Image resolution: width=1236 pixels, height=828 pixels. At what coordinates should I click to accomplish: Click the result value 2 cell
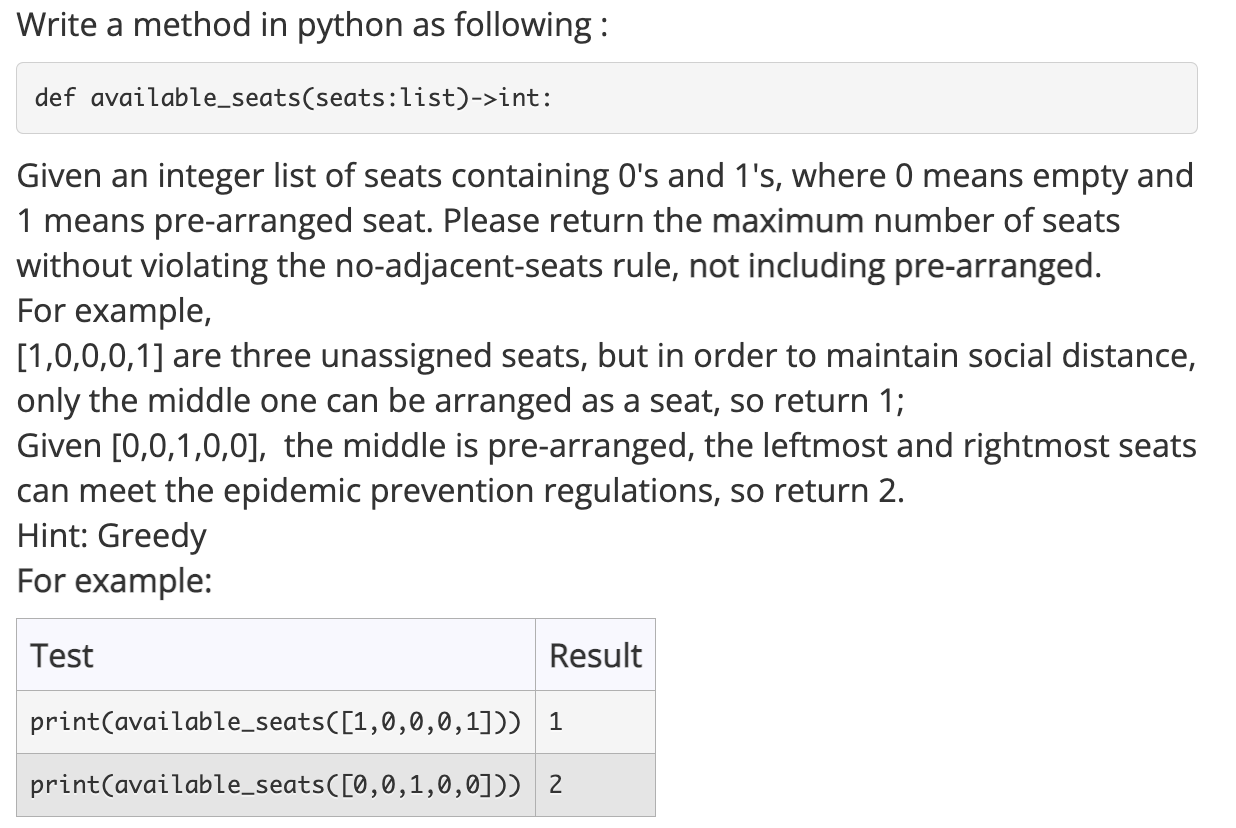(x=595, y=785)
